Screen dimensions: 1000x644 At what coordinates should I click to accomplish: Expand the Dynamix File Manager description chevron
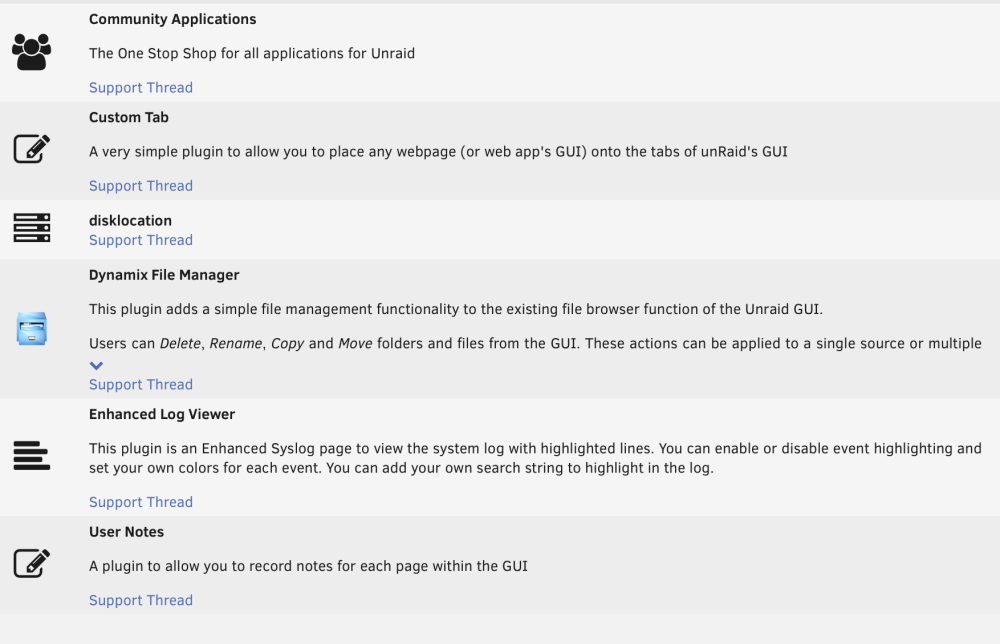click(96, 366)
